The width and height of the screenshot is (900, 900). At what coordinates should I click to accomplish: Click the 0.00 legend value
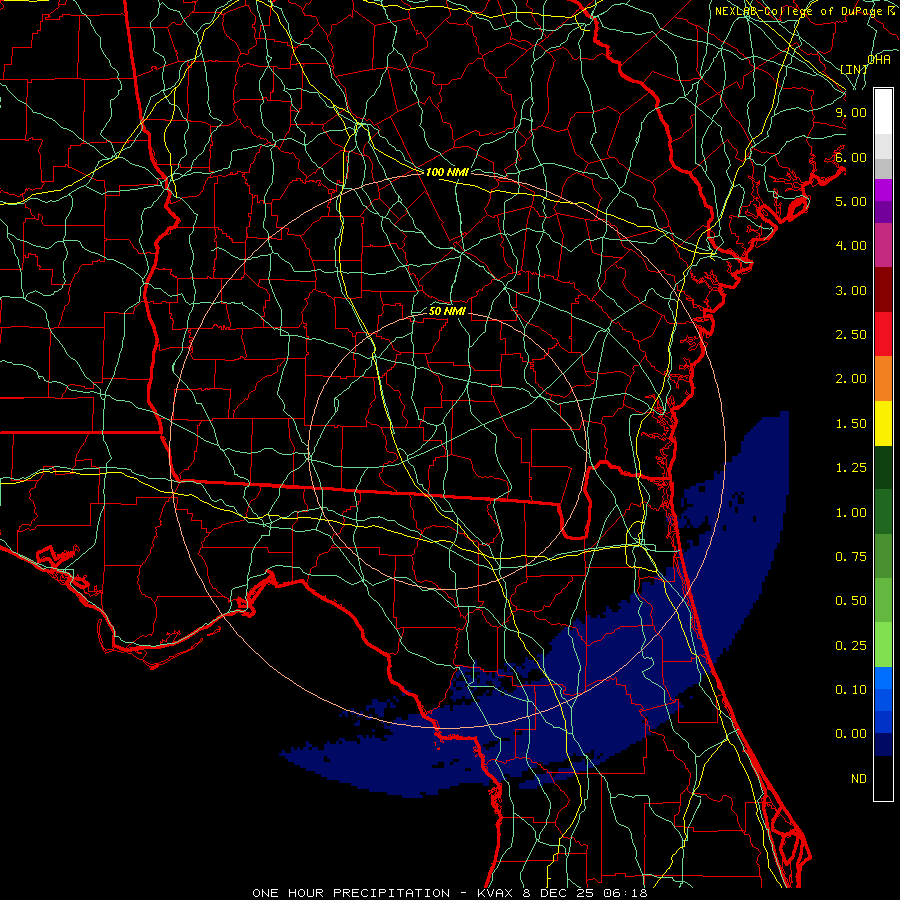[851, 734]
